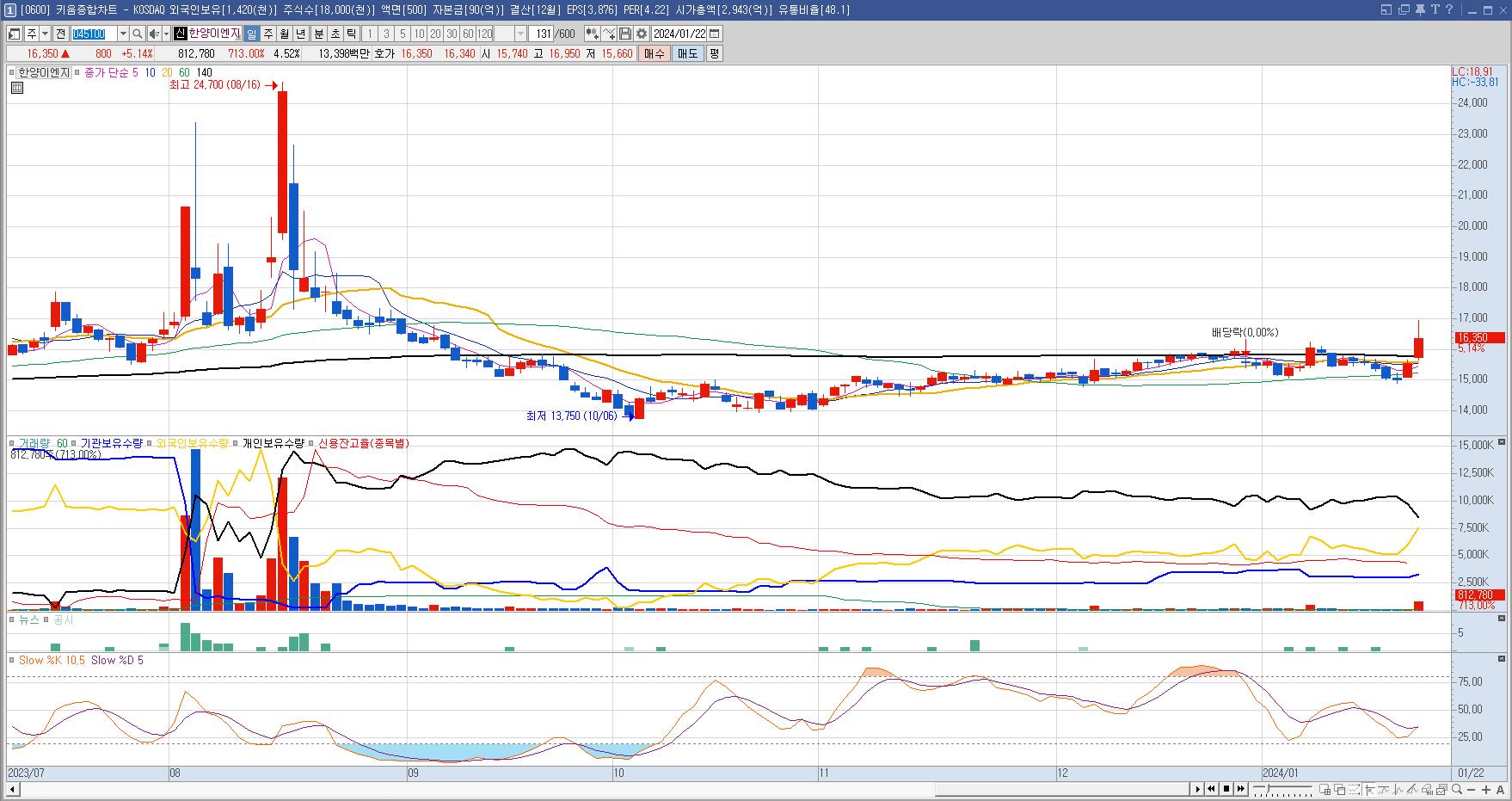Select the 틱 (tick) period button
The image size is (1512, 801).
click(x=351, y=34)
